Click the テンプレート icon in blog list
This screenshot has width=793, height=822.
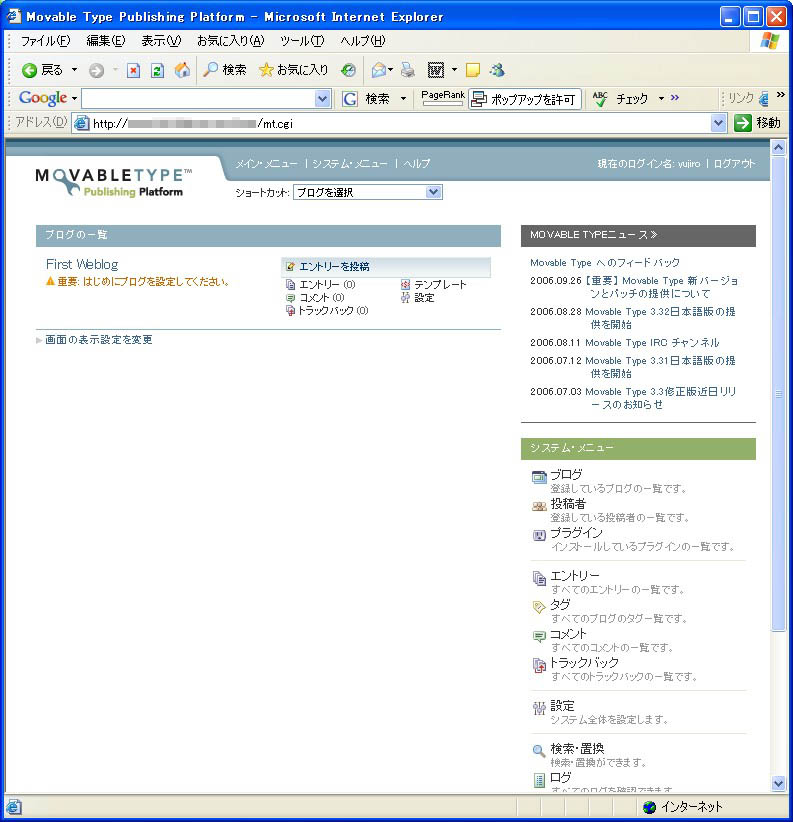pos(405,285)
